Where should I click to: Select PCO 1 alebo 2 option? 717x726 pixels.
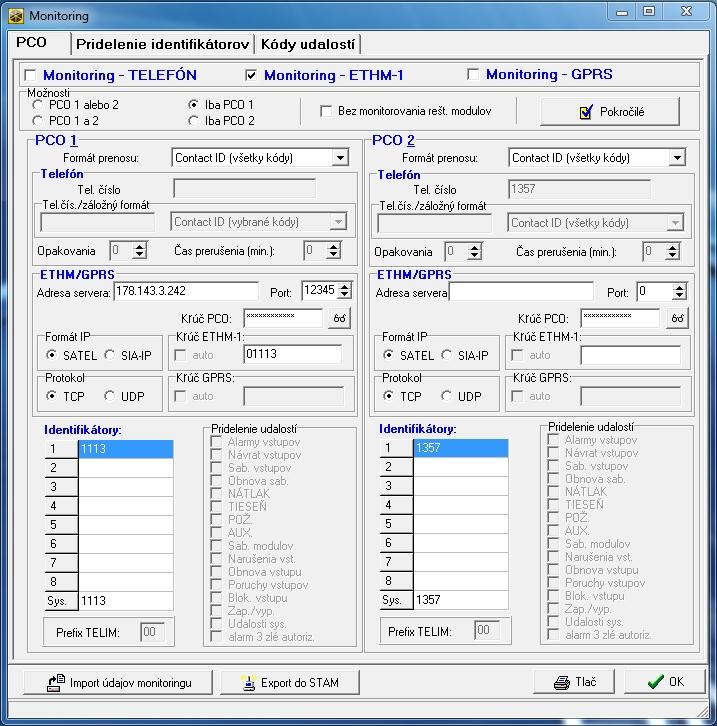38,105
